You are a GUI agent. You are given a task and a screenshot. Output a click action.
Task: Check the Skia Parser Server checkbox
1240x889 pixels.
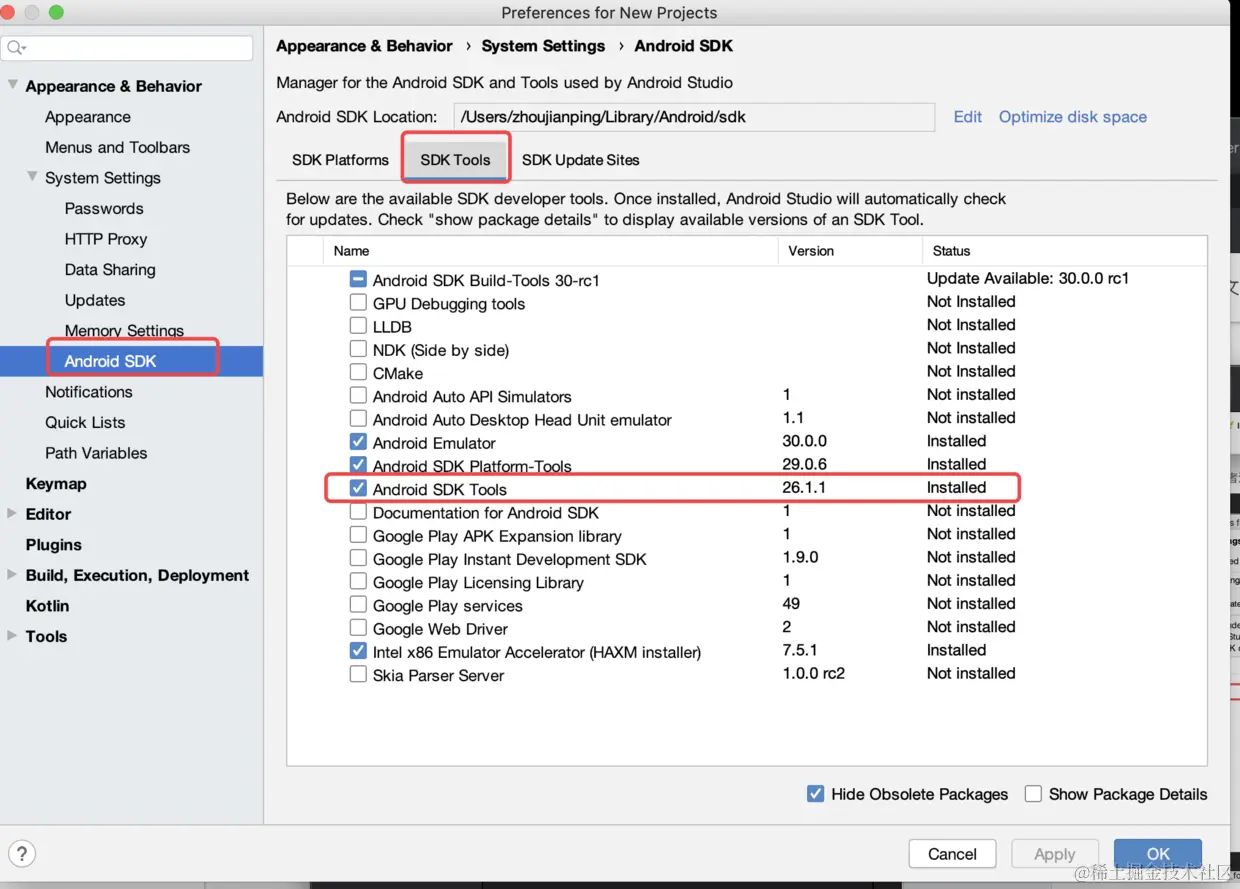(x=358, y=675)
